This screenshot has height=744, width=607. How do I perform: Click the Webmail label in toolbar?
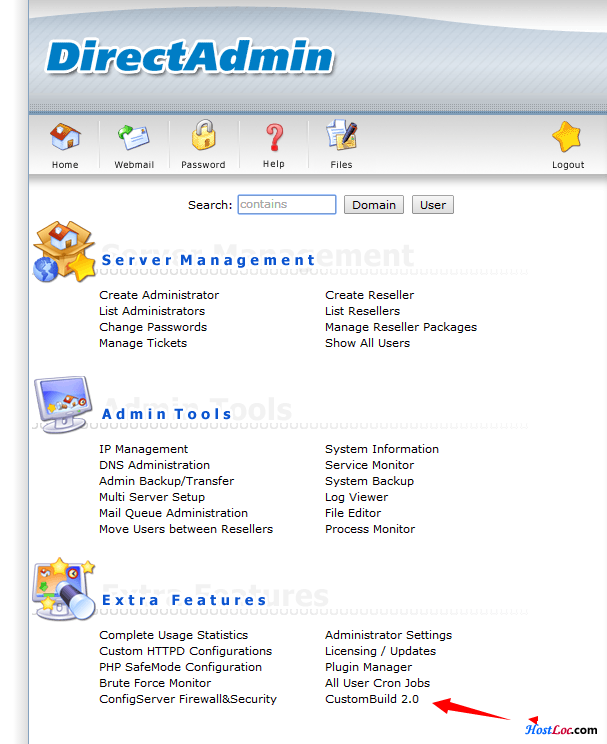134,165
